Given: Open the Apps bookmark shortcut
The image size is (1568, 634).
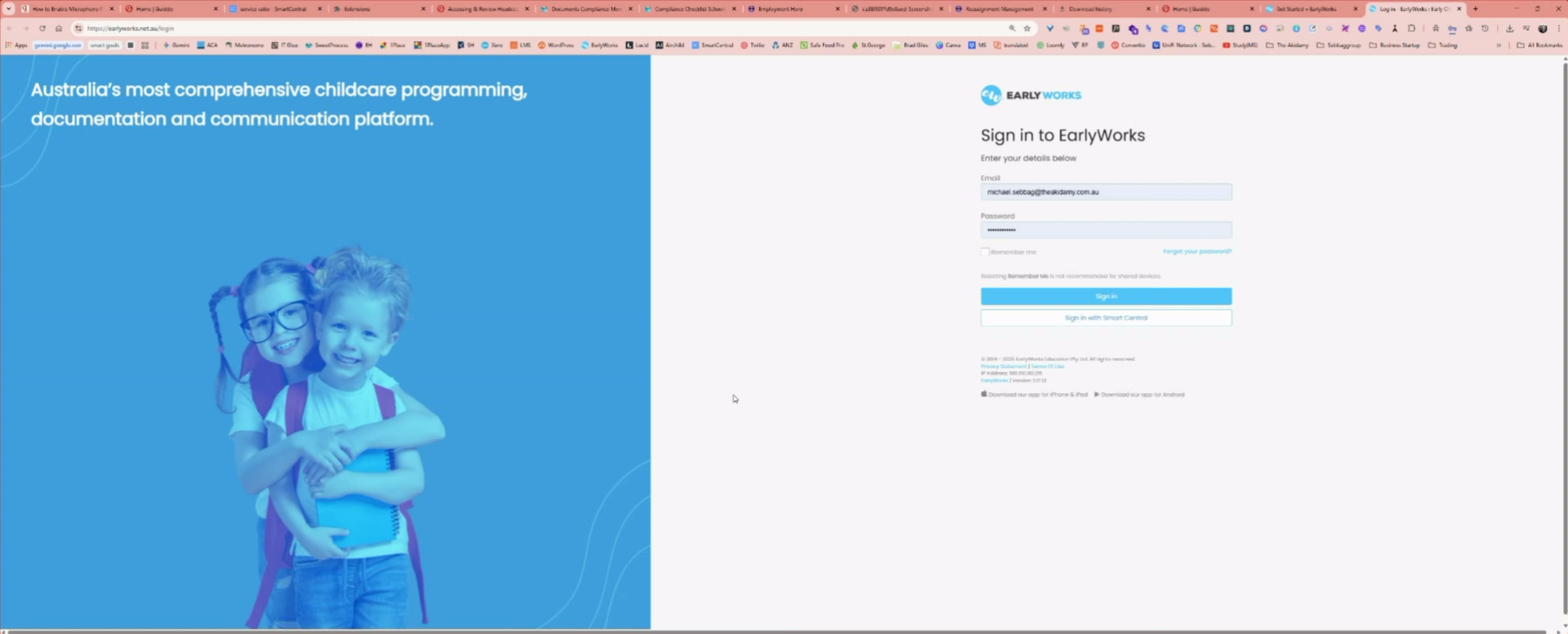Looking at the screenshot, I should coord(16,45).
